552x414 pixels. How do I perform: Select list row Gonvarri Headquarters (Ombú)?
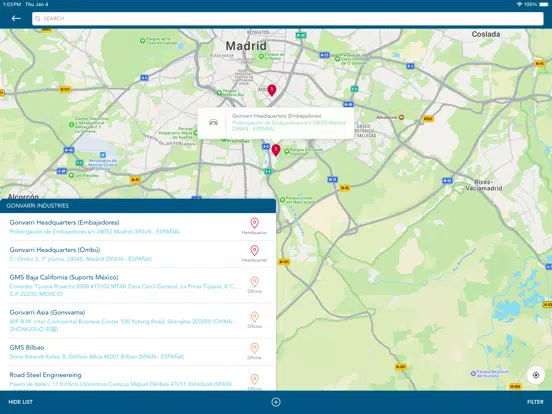coord(138,254)
